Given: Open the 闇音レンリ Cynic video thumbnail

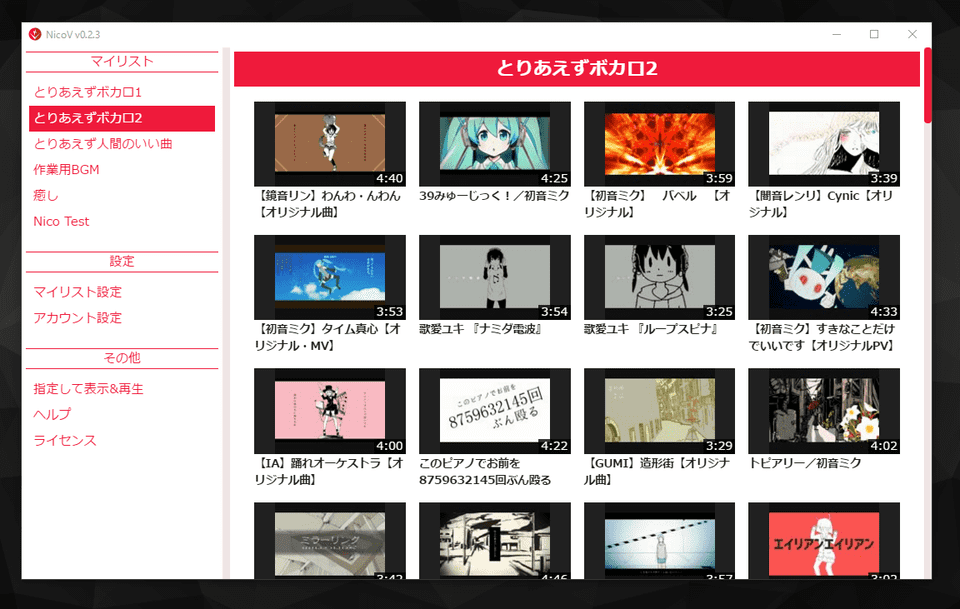Looking at the screenshot, I should point(824,143).
